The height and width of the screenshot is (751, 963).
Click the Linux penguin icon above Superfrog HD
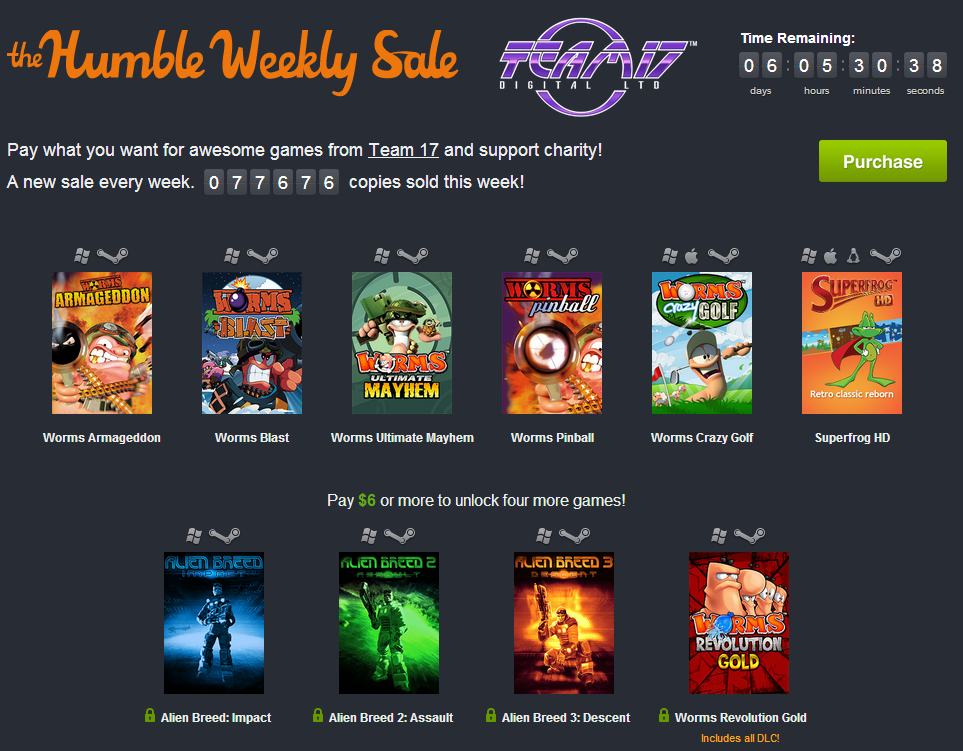pos(853,255)
